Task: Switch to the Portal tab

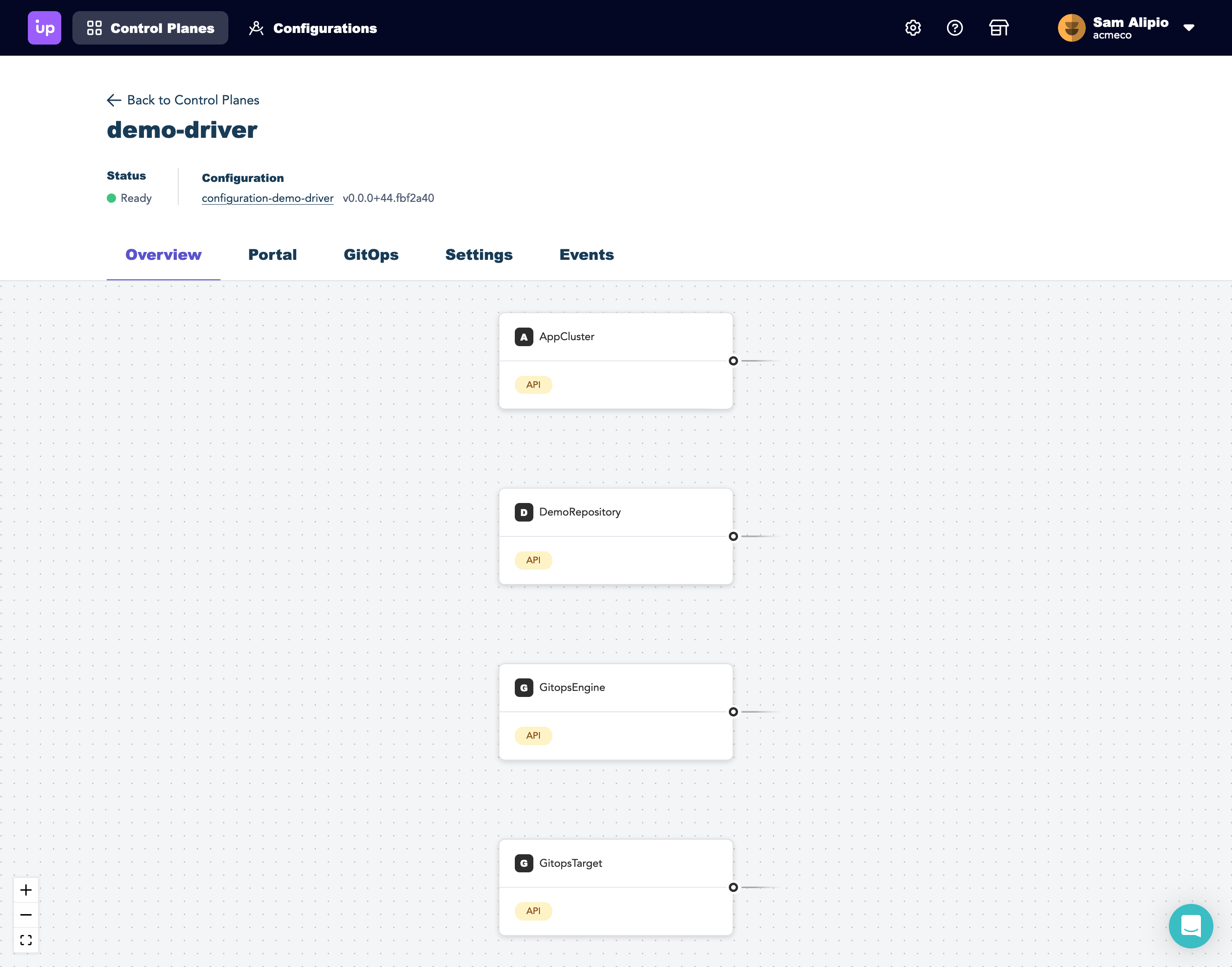Action: pyautogui.click(x=272, y=255)
